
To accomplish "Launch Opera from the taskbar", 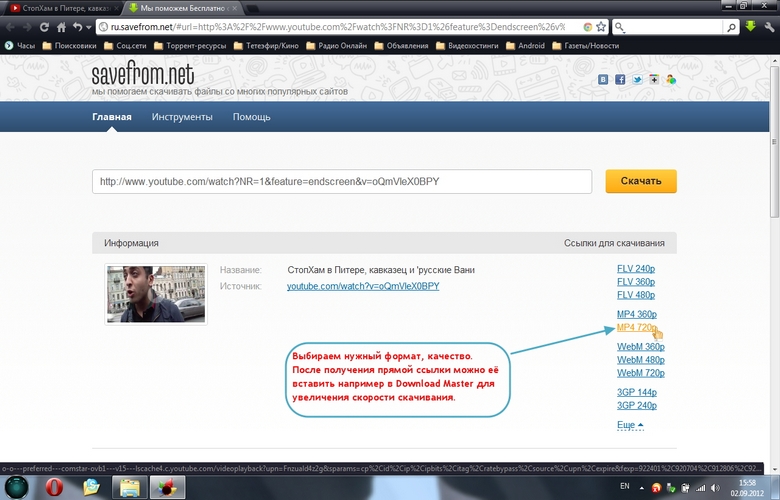I will 54,487.
